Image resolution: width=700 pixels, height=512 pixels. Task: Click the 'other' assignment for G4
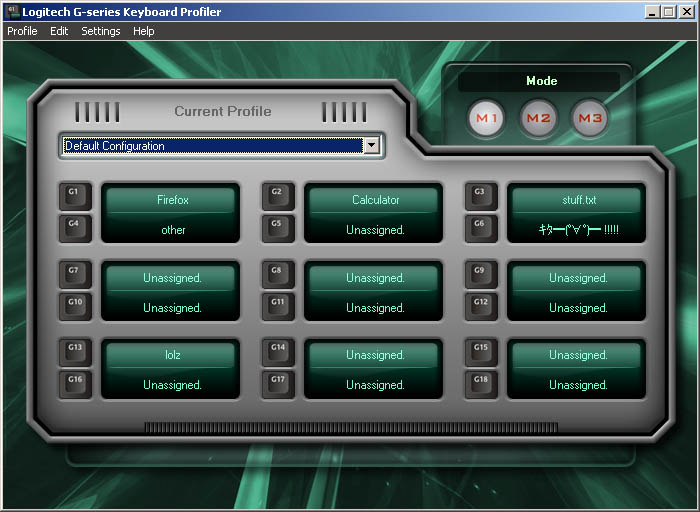click(x=171, y=228)
